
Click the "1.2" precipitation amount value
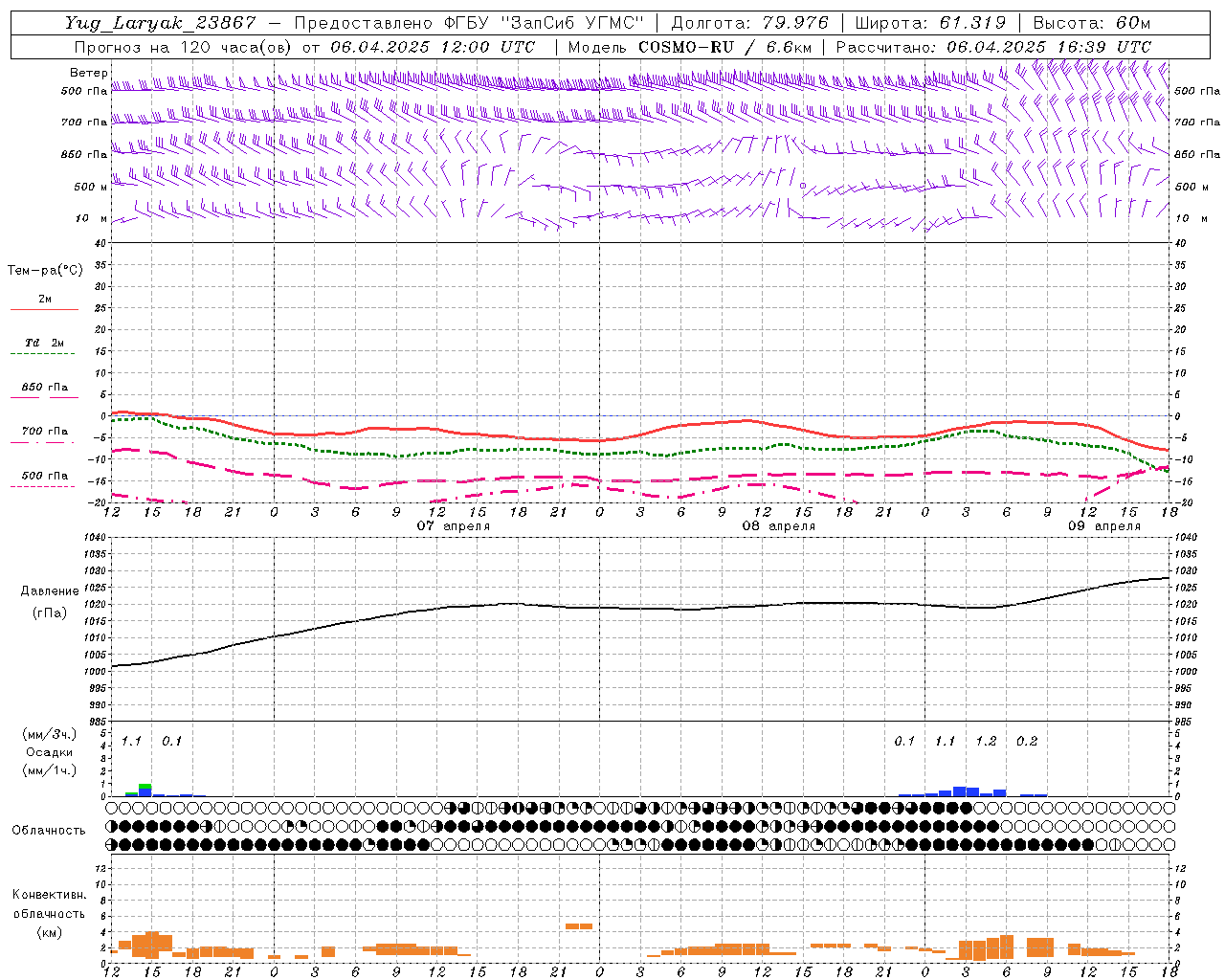click(x=986, y=742)
